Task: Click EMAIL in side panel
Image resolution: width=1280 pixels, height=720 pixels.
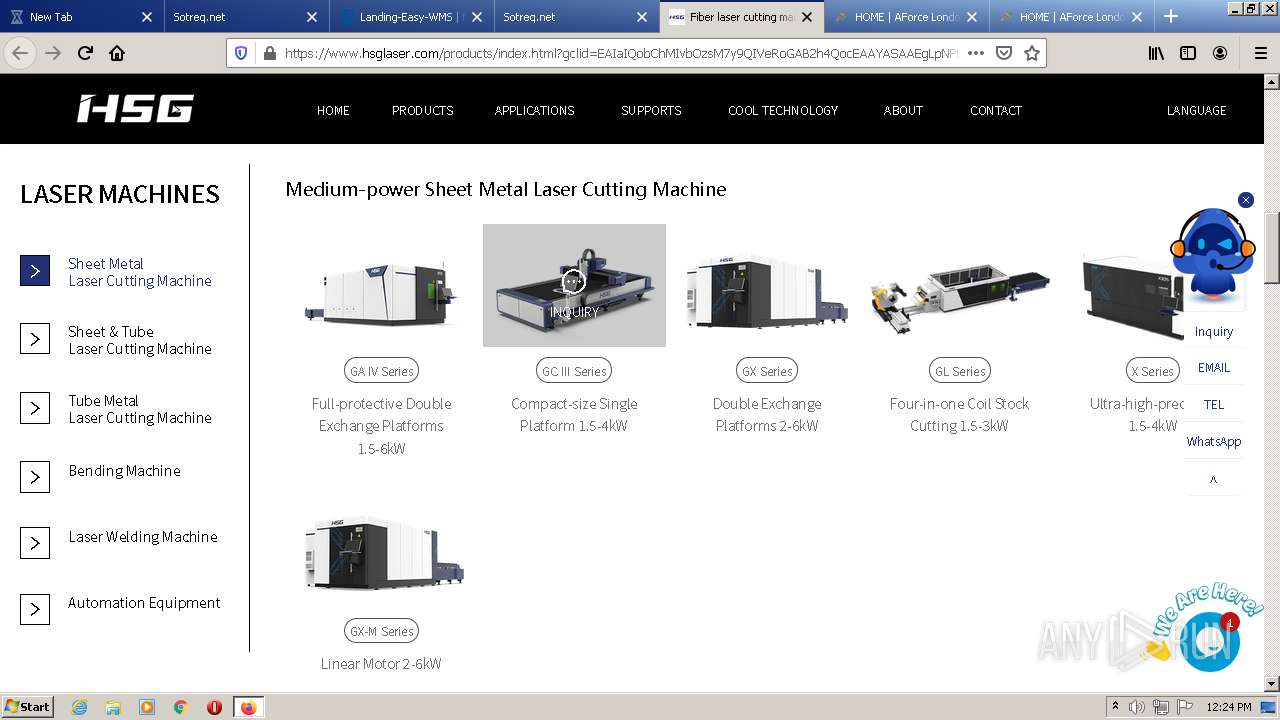Action: tap(1213, 367)
